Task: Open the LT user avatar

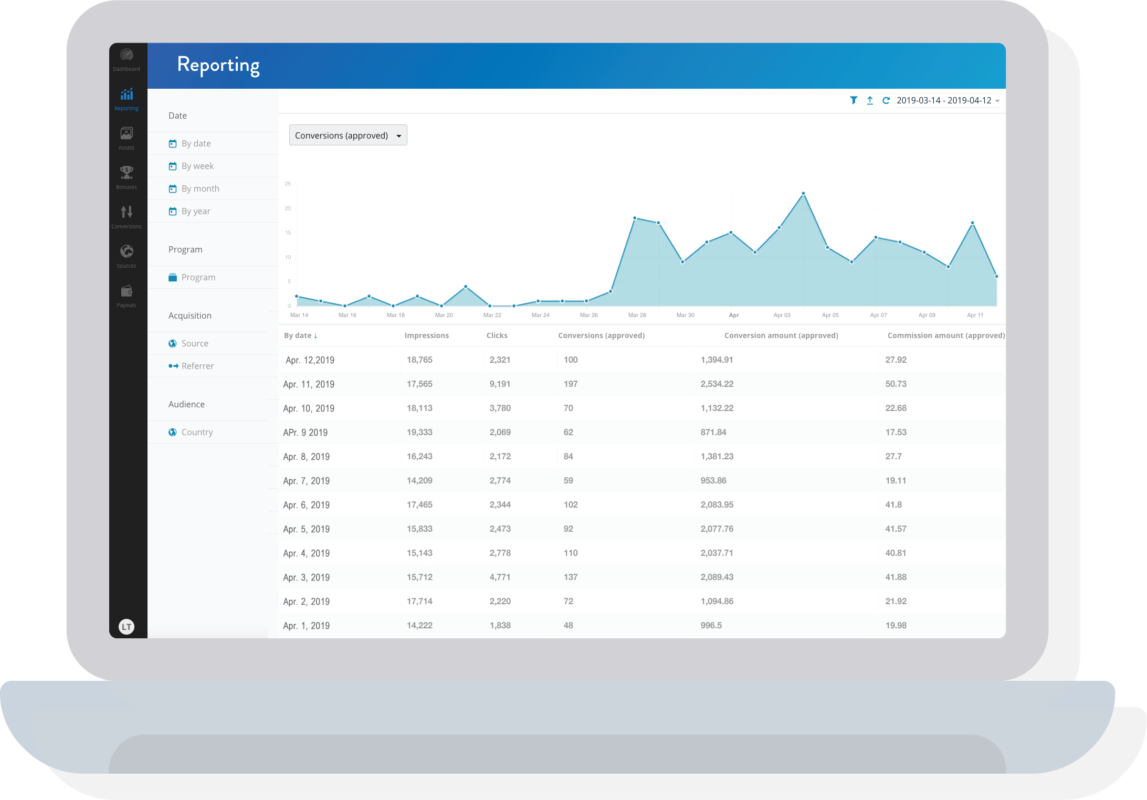Action: tap(126, 626)
